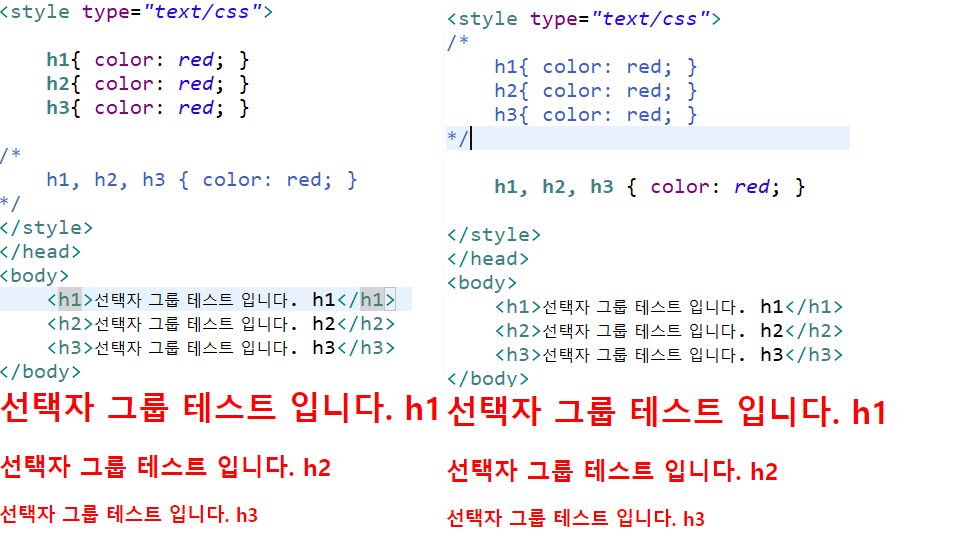
Task: Click the <h2> line in the left editor
Action: 221,324
